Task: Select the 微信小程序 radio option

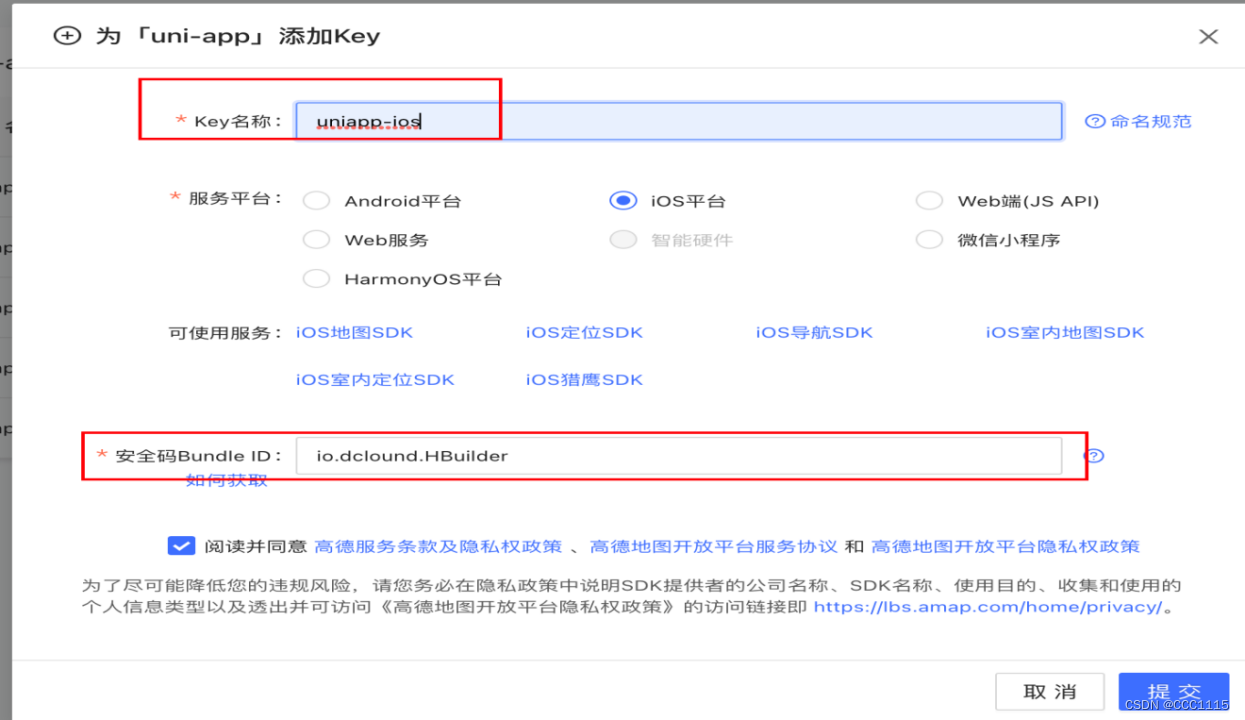Action: tap(929, 240)
